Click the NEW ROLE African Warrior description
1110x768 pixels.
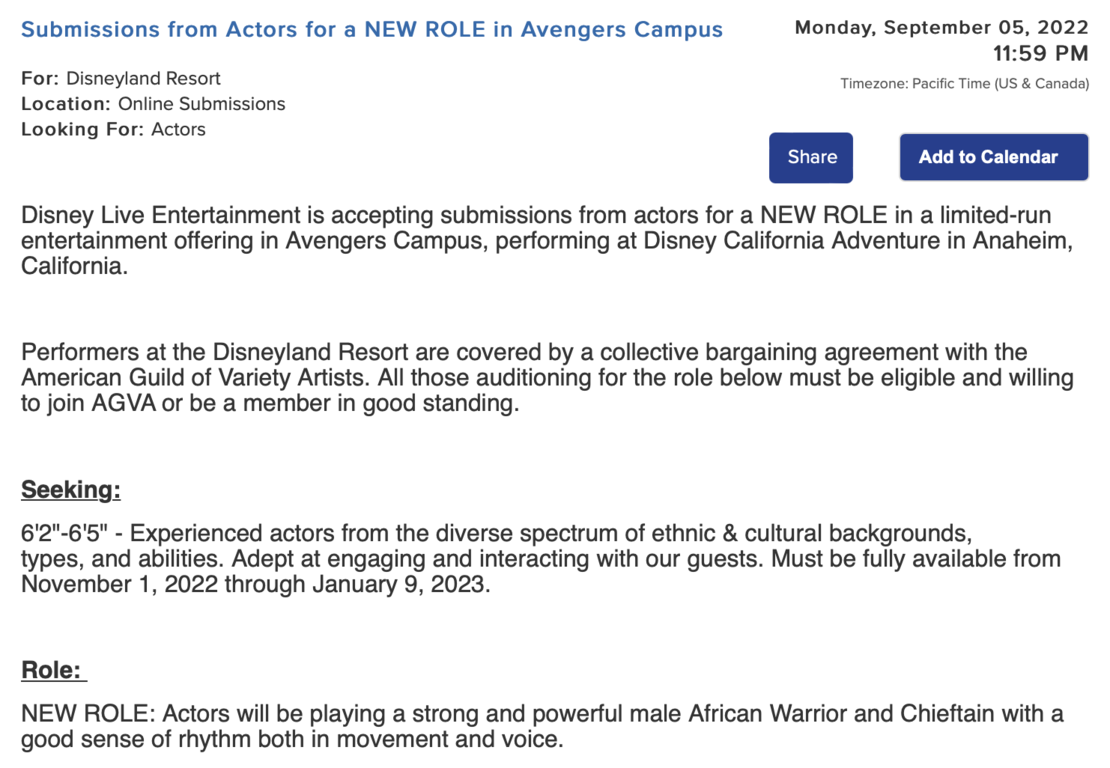point(542,713)
